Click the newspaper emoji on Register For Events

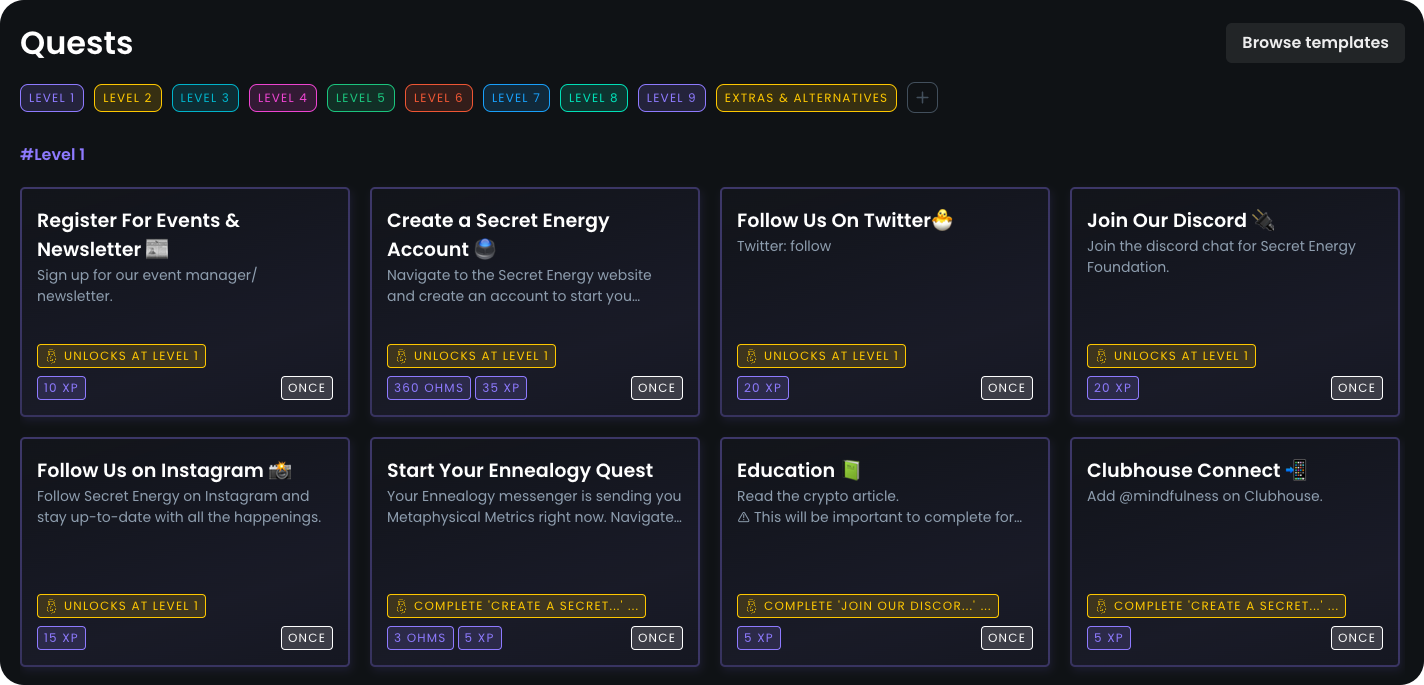[x=157, y=249]
